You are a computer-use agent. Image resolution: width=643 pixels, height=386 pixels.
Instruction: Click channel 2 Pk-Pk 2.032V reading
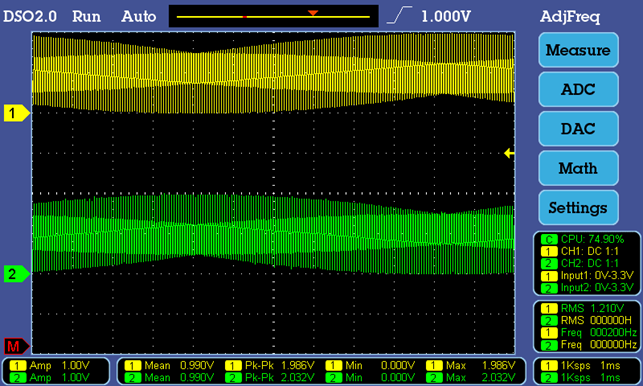point(270,377)
